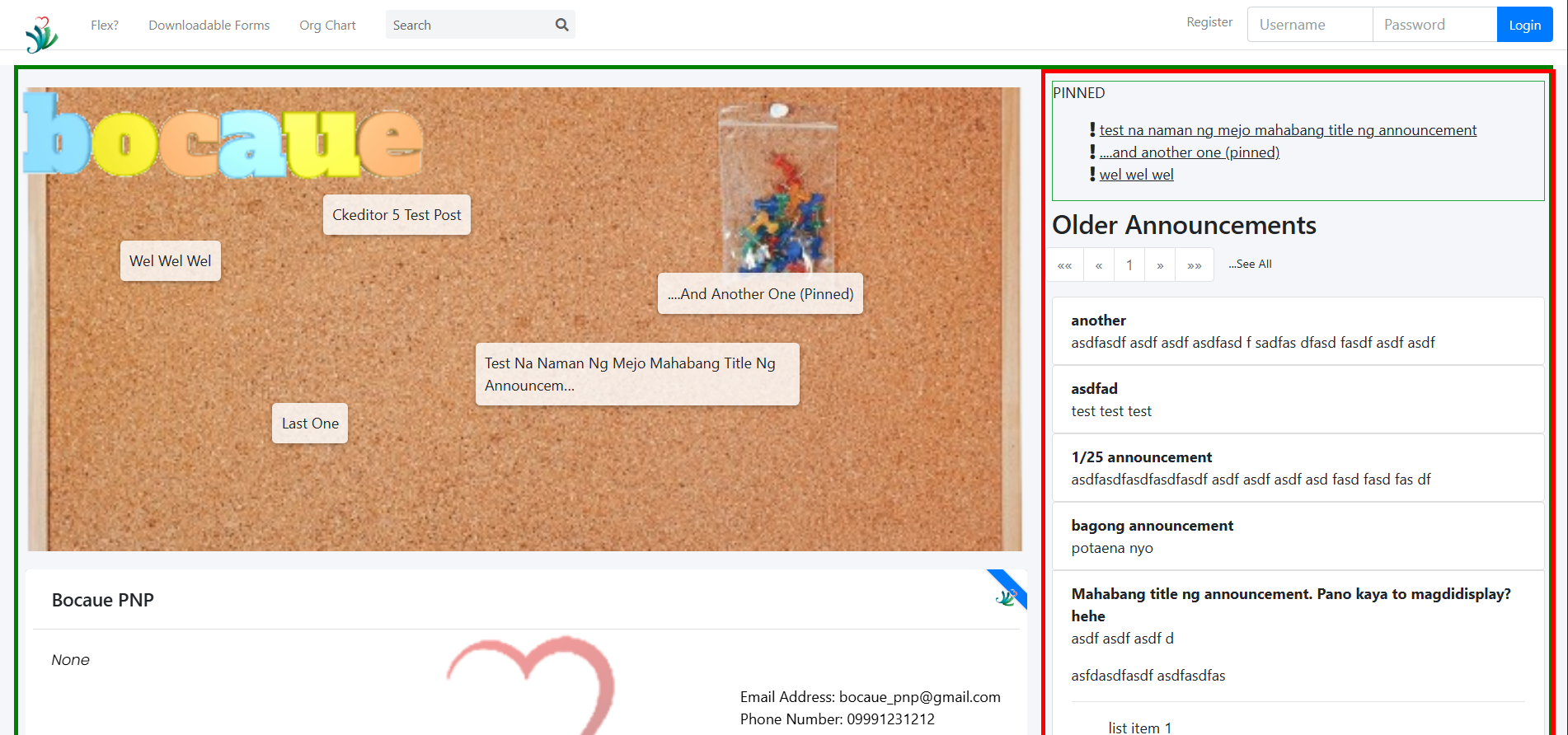
Task: Click the search magnifier icon
Action: click(x=561, y=25)
